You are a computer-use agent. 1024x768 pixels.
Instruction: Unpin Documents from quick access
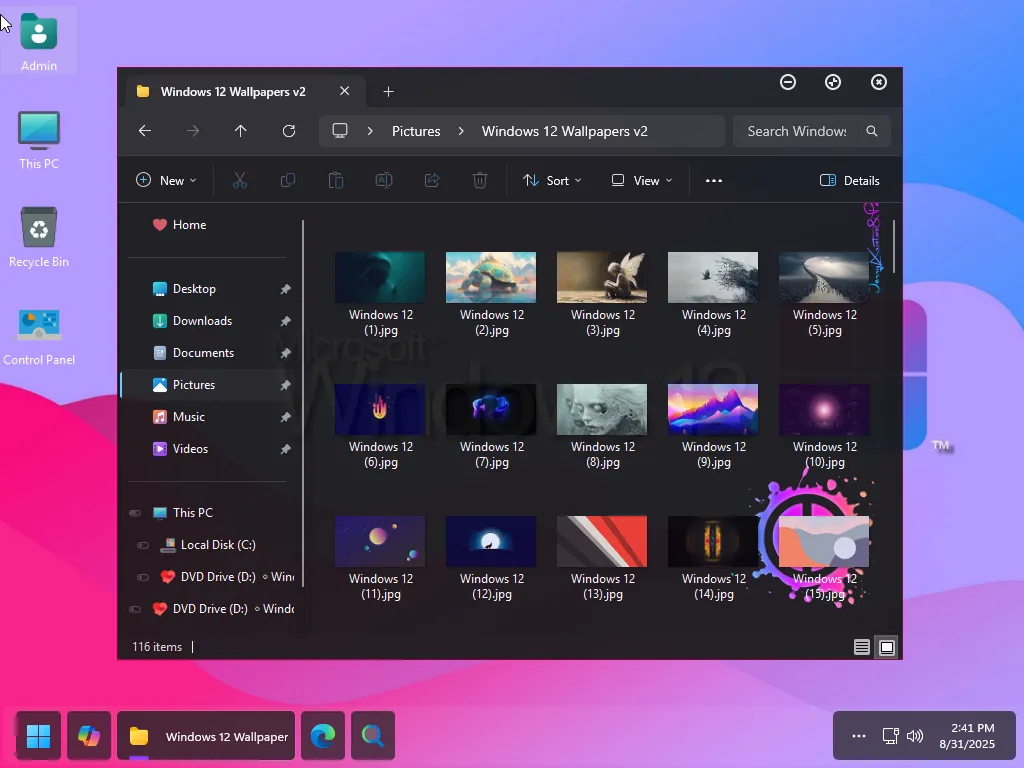pyautogui.click(x=285, y=353)
